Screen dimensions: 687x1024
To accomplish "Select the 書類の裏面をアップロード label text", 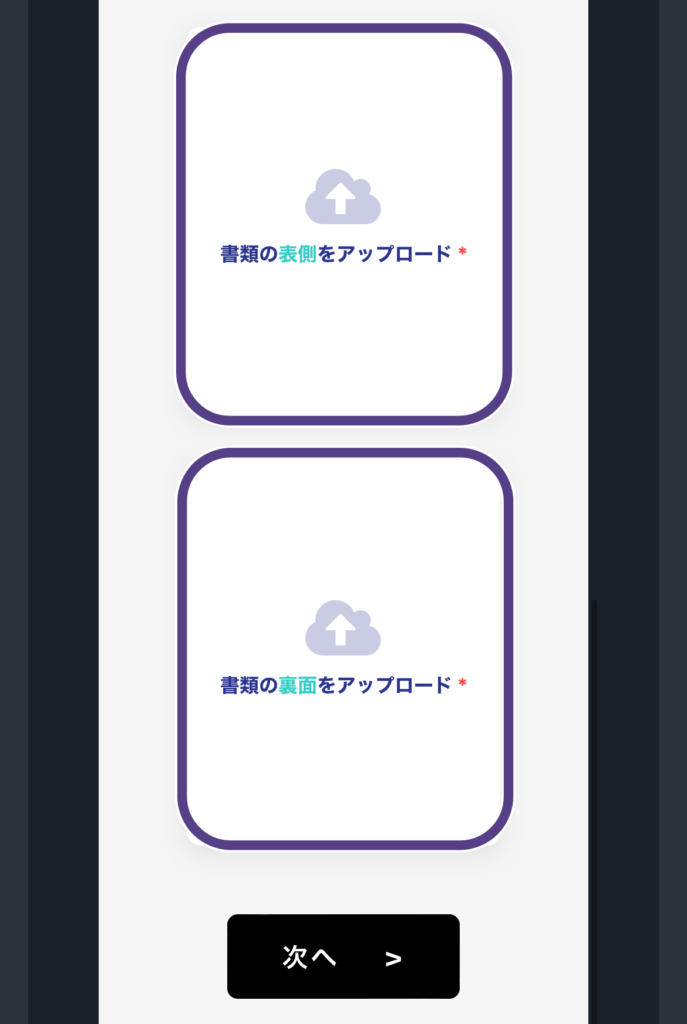I will click(336, 685).
